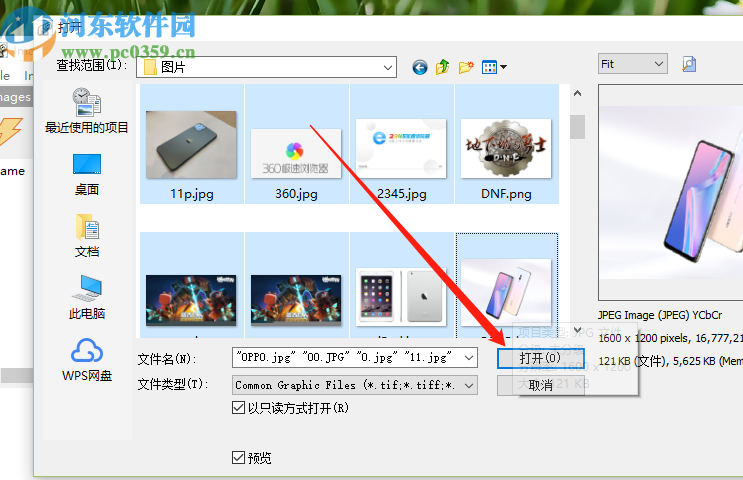
Task: Select 文档 in the places sidebar
Action: pyautogui.click(x=87, y=236)
